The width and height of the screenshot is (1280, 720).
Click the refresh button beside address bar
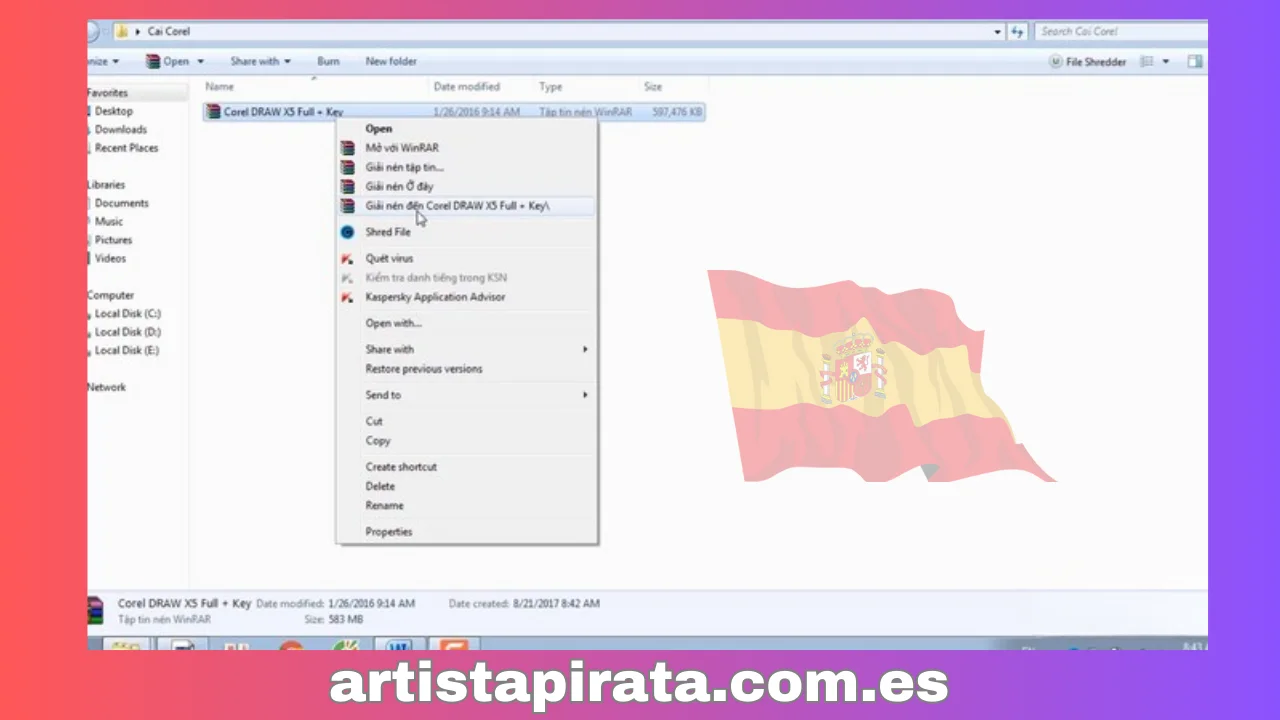[x=1018, y=31]
